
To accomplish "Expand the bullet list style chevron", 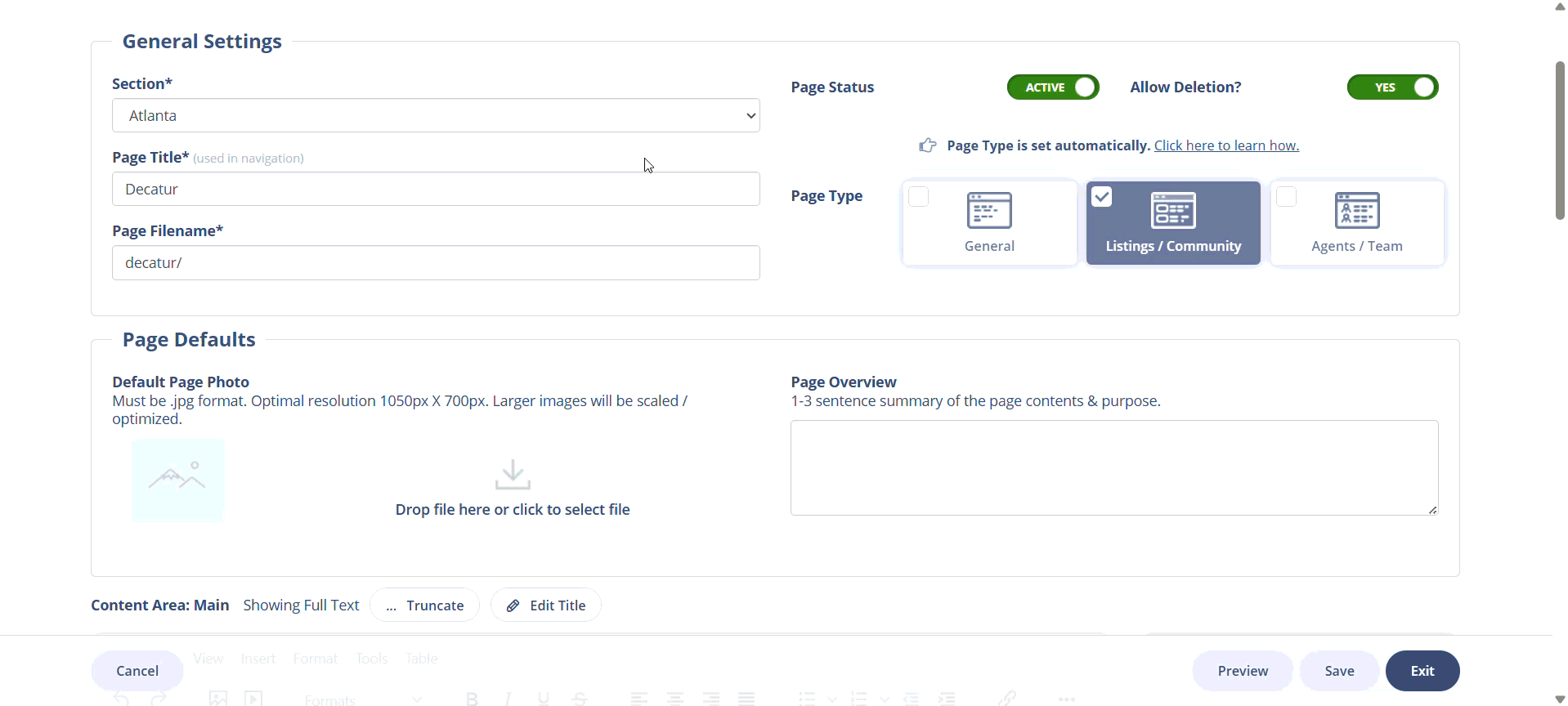I will click(x=832, y=699).
